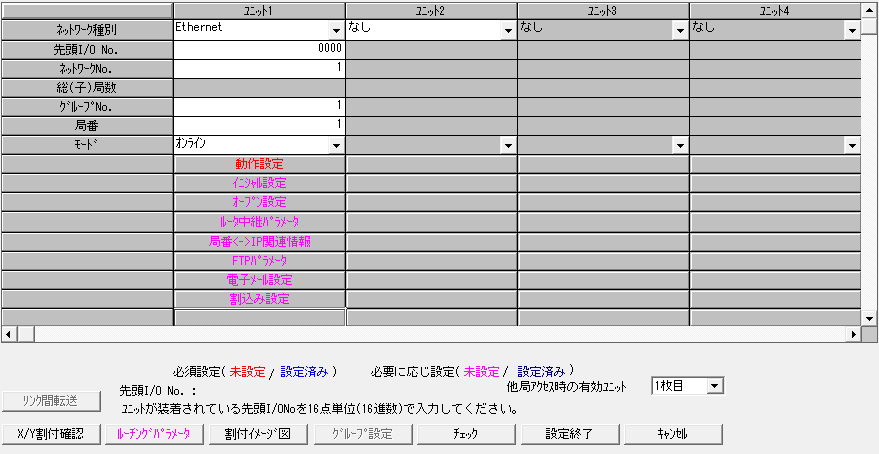Open the オープン設定 settings
The height and width of the screenshot is (454, 879).
pos(259,202)
